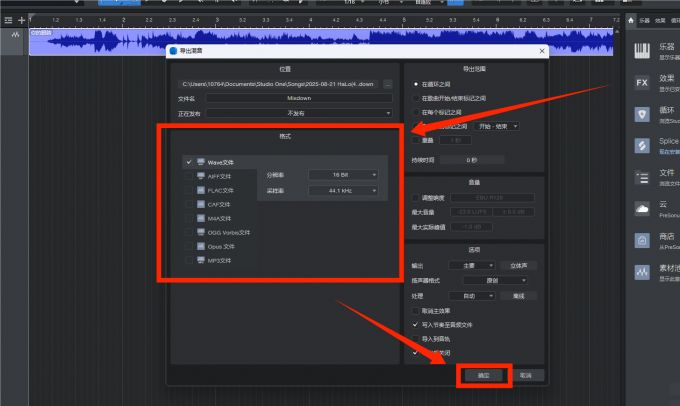Click the M4A file format icon
The width and height of the screenshot is (680, 406).
coord(201,218)
